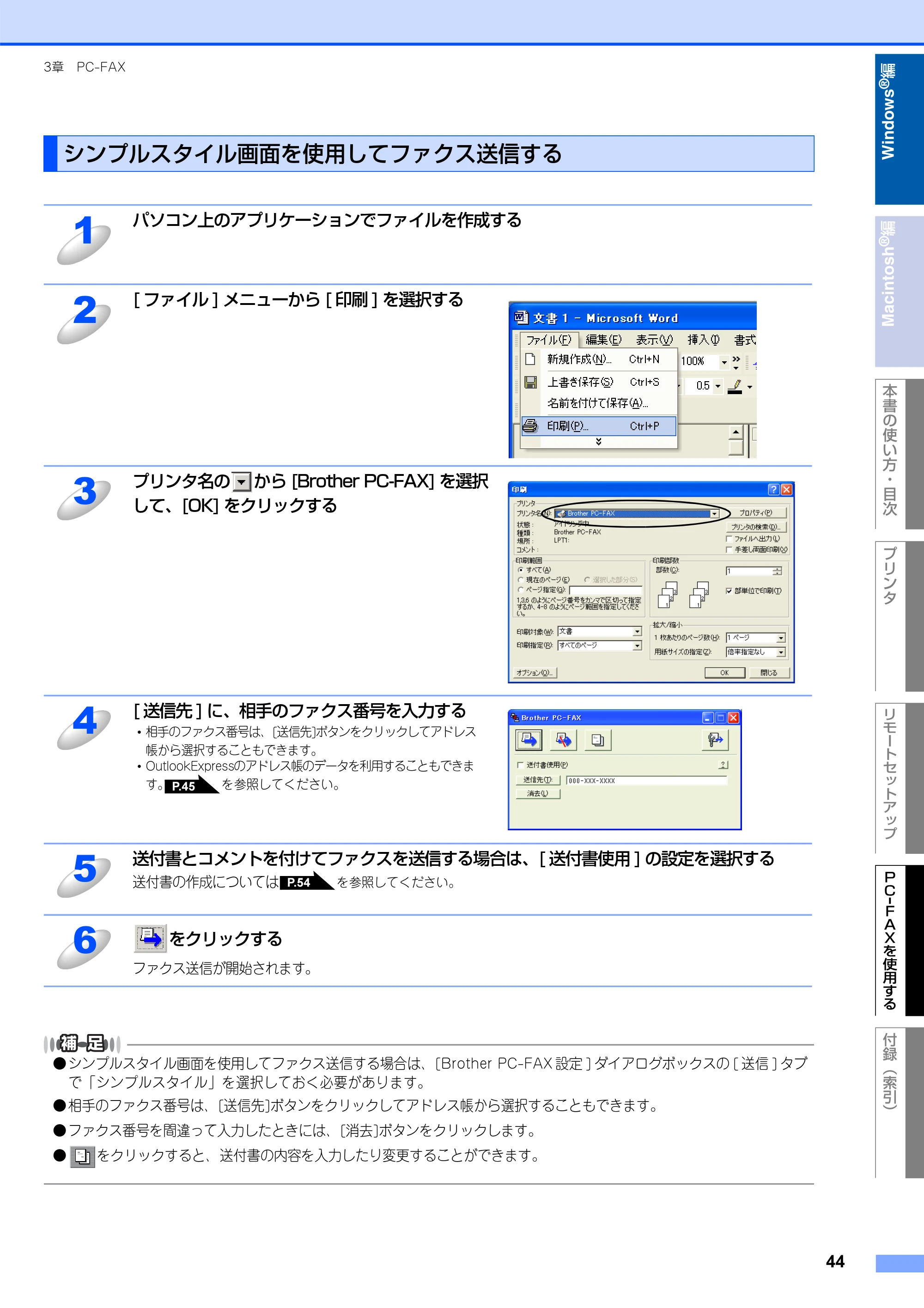The width and height of the screenshot is (924, 1308).
Task: Click OK in the print dialog
Action: 724,673
